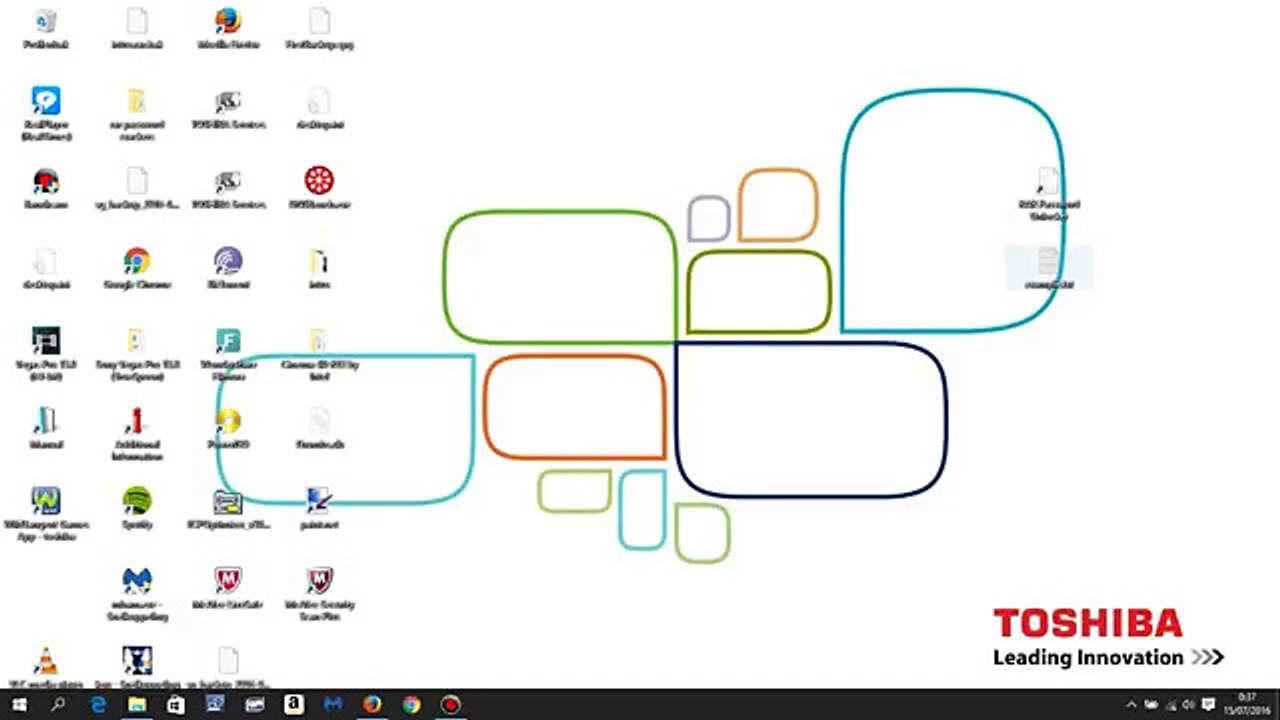The width and height of the screenshot is (1280, 720).
Task: Select the VLC media player desktop shortcut
Action: click(x=45, y=668)
